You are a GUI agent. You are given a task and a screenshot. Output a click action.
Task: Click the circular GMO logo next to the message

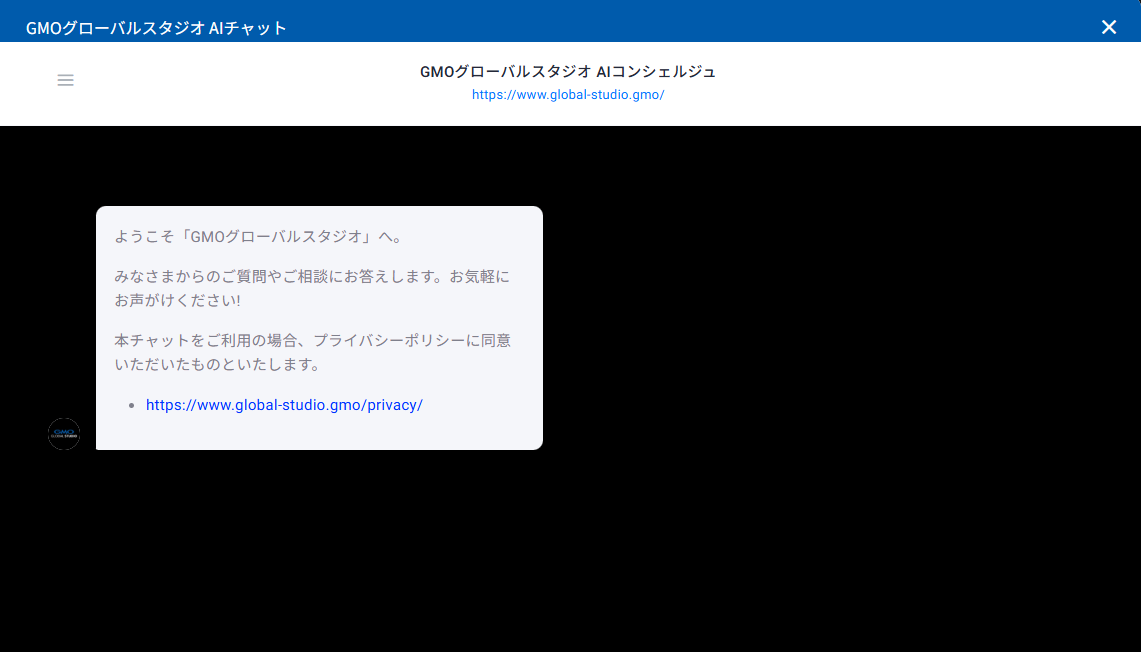click(x=63, y=433)
